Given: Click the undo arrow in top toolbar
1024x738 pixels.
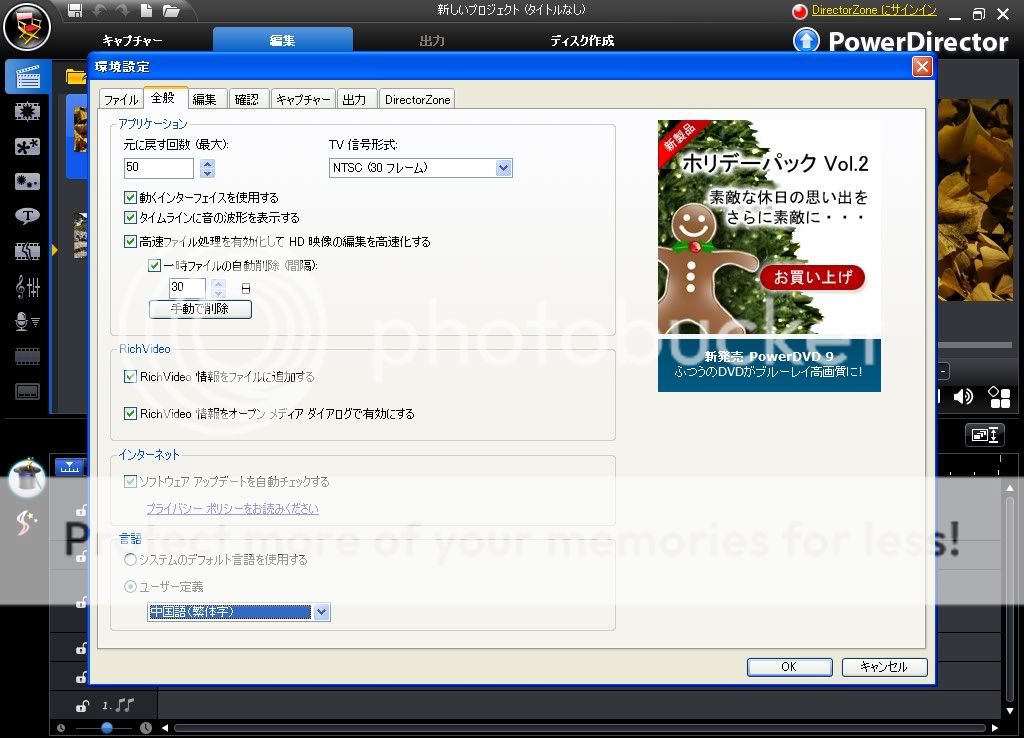Looking at the screenshot, I should pos(99,10).
